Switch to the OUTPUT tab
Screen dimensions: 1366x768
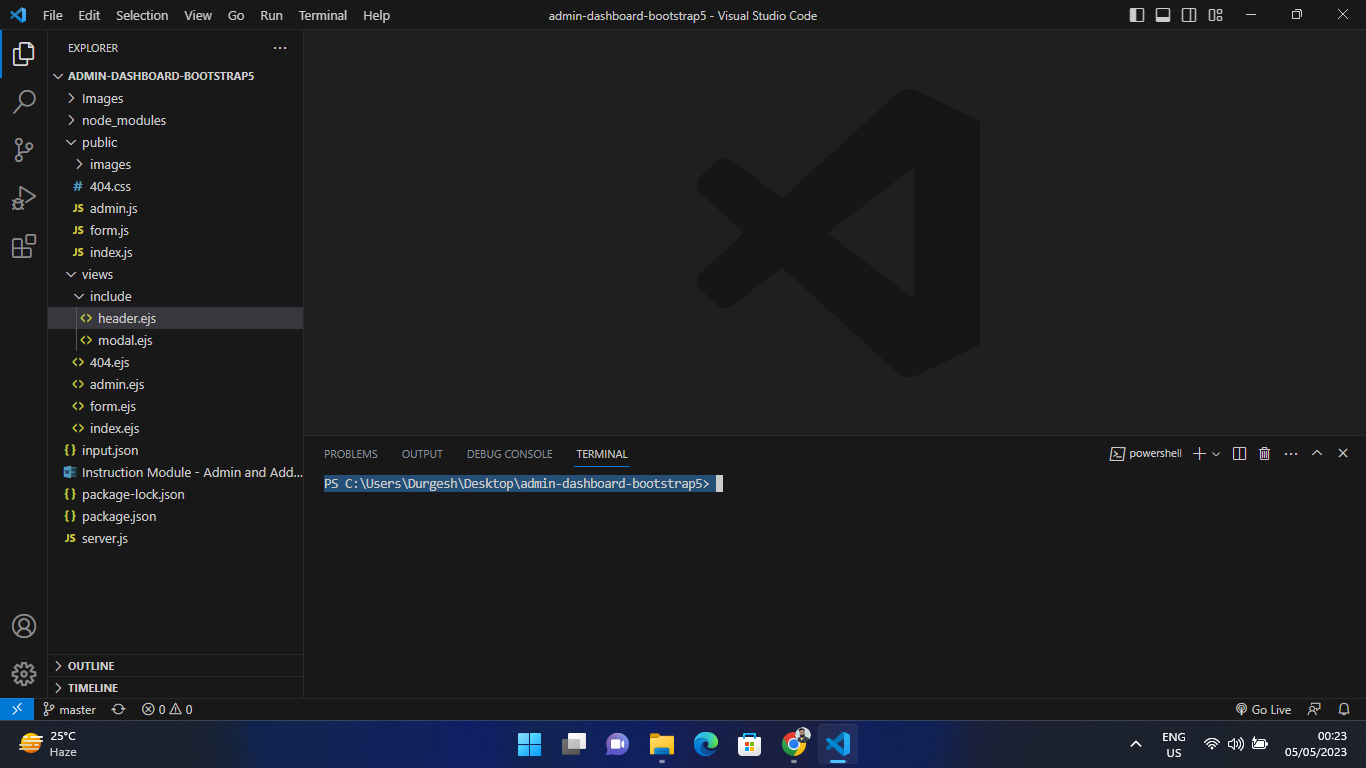click(421, 453)
